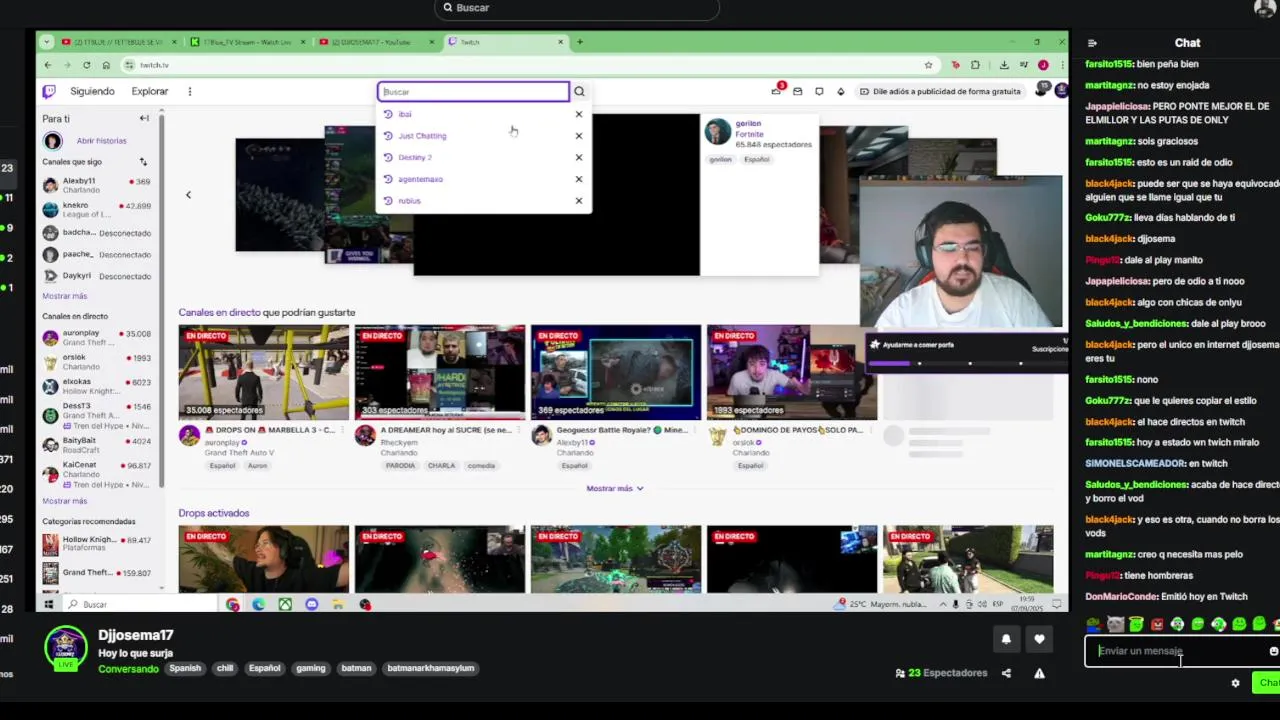Screen dimensions: 1280x720
Task: Open Microsoft Edge from the Windows taskbar
Action: click(x=259, y=604)
